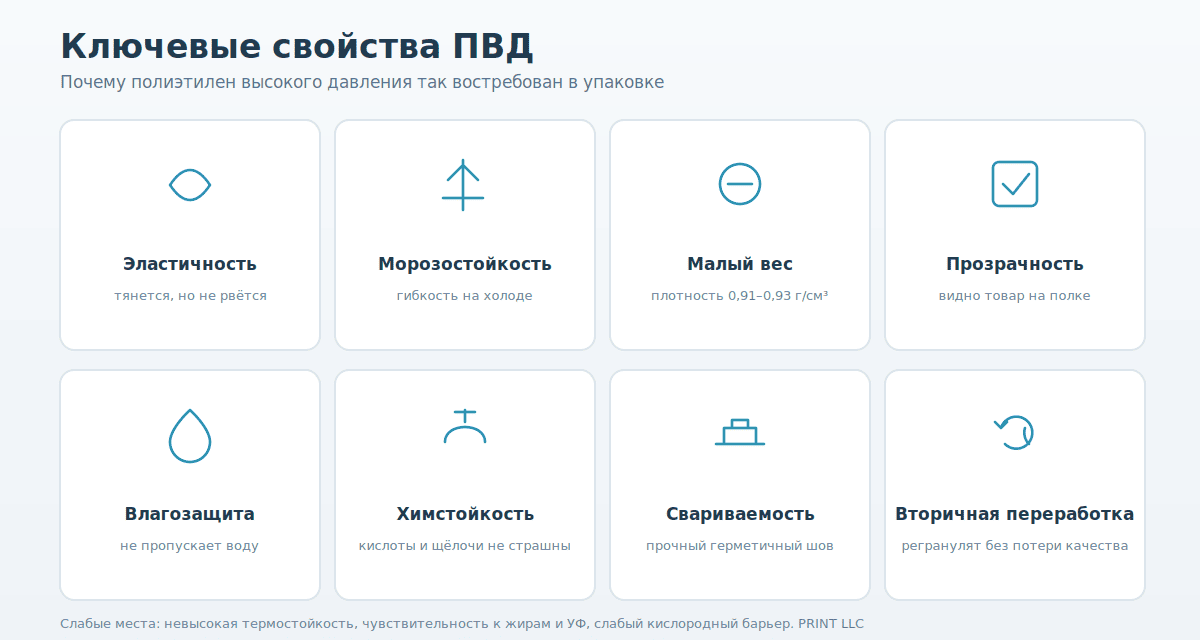Click the subtitle about полиэтилен высокого давления
Viewport: 1200px width, 640px height.
(x=362, y=82)
